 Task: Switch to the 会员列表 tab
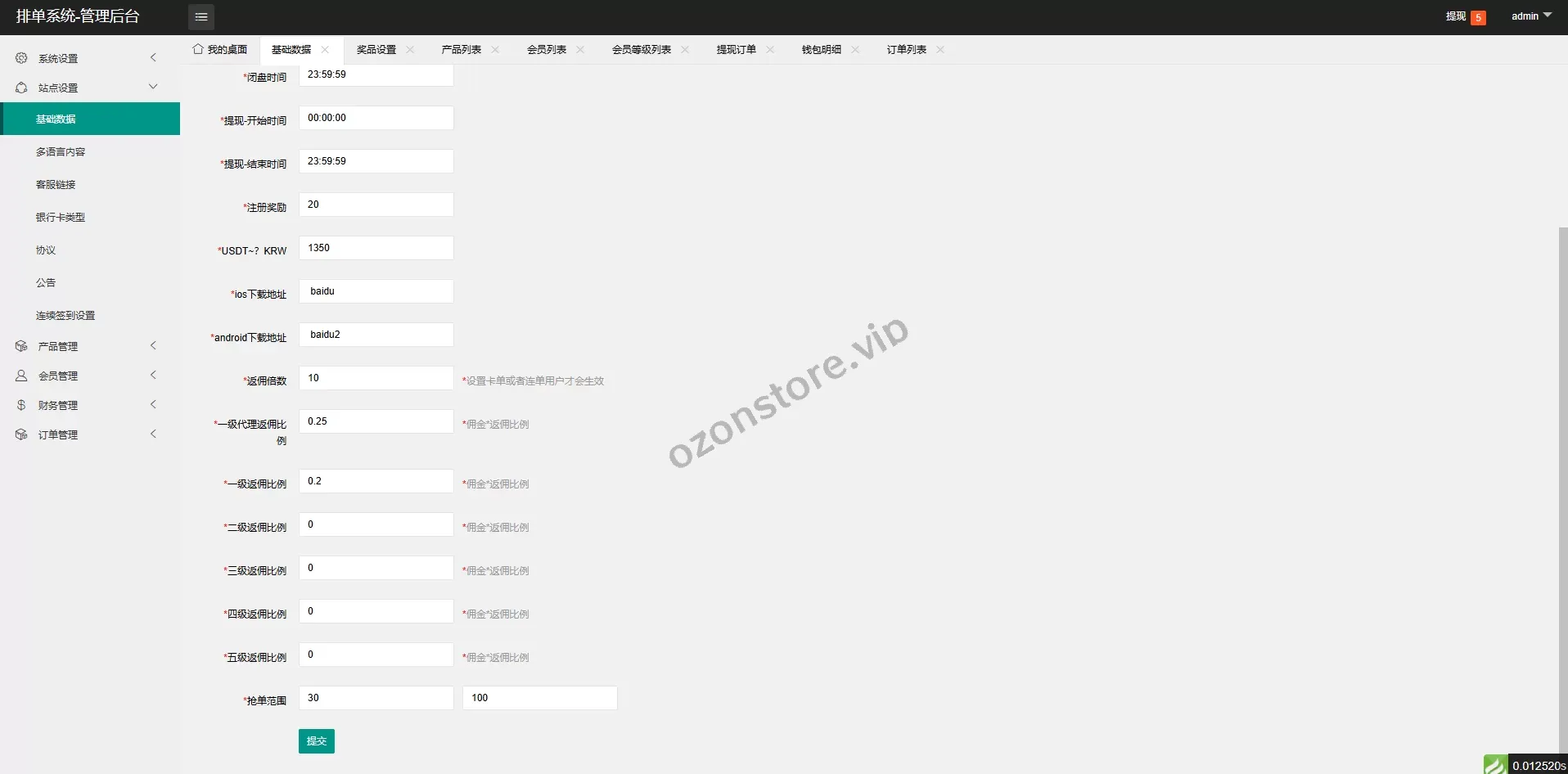546,49
